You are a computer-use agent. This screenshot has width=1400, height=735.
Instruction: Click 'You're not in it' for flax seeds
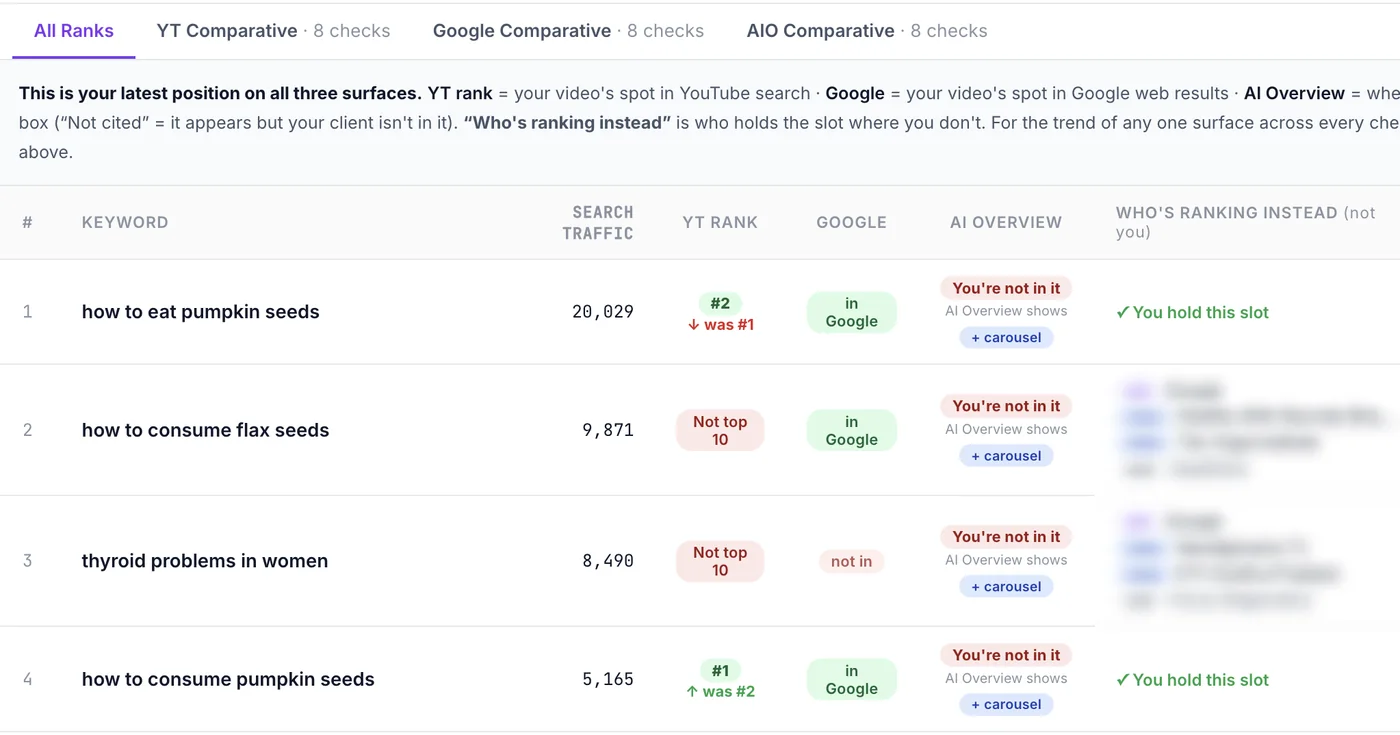[x=1006, y=406]
